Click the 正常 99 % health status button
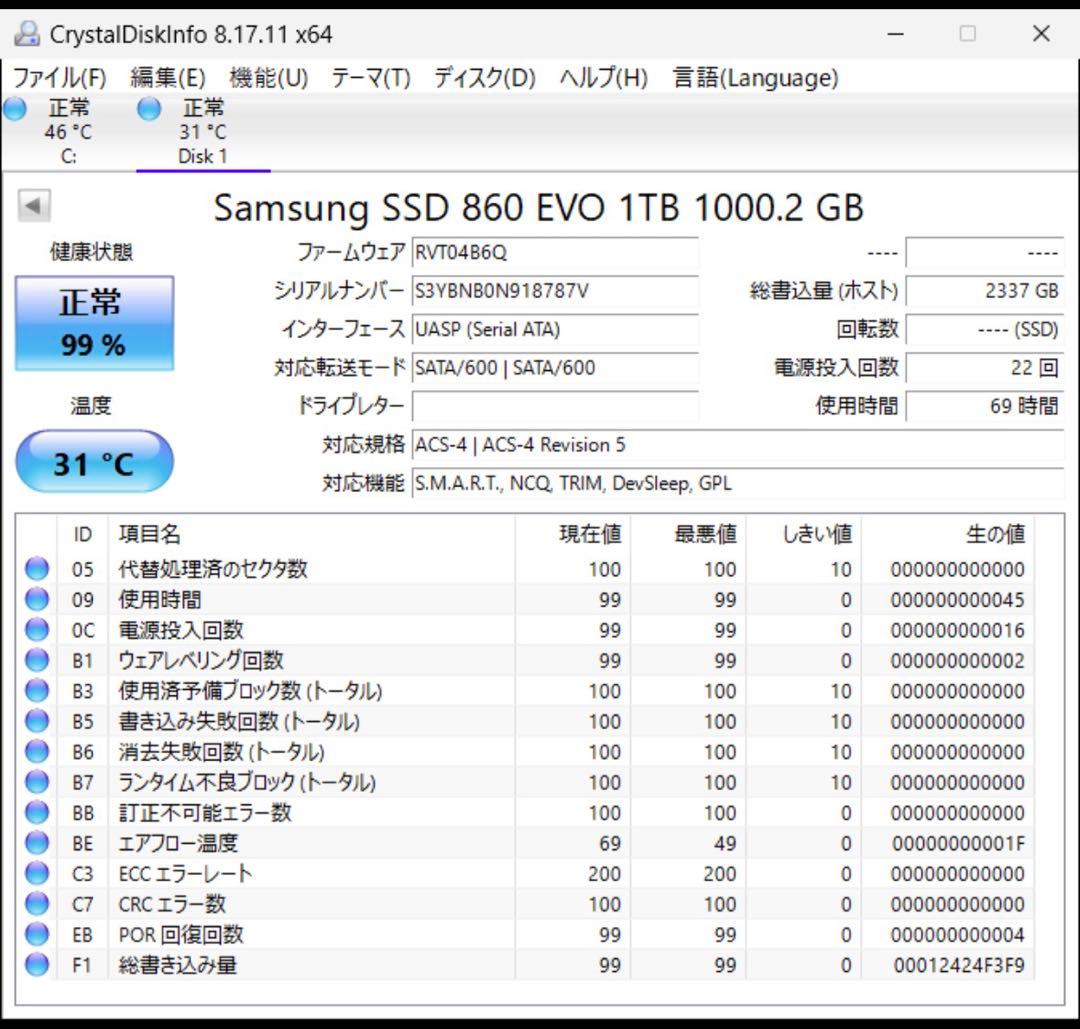This screenshot has width=1080, height=1029. [x=94, y=323]
